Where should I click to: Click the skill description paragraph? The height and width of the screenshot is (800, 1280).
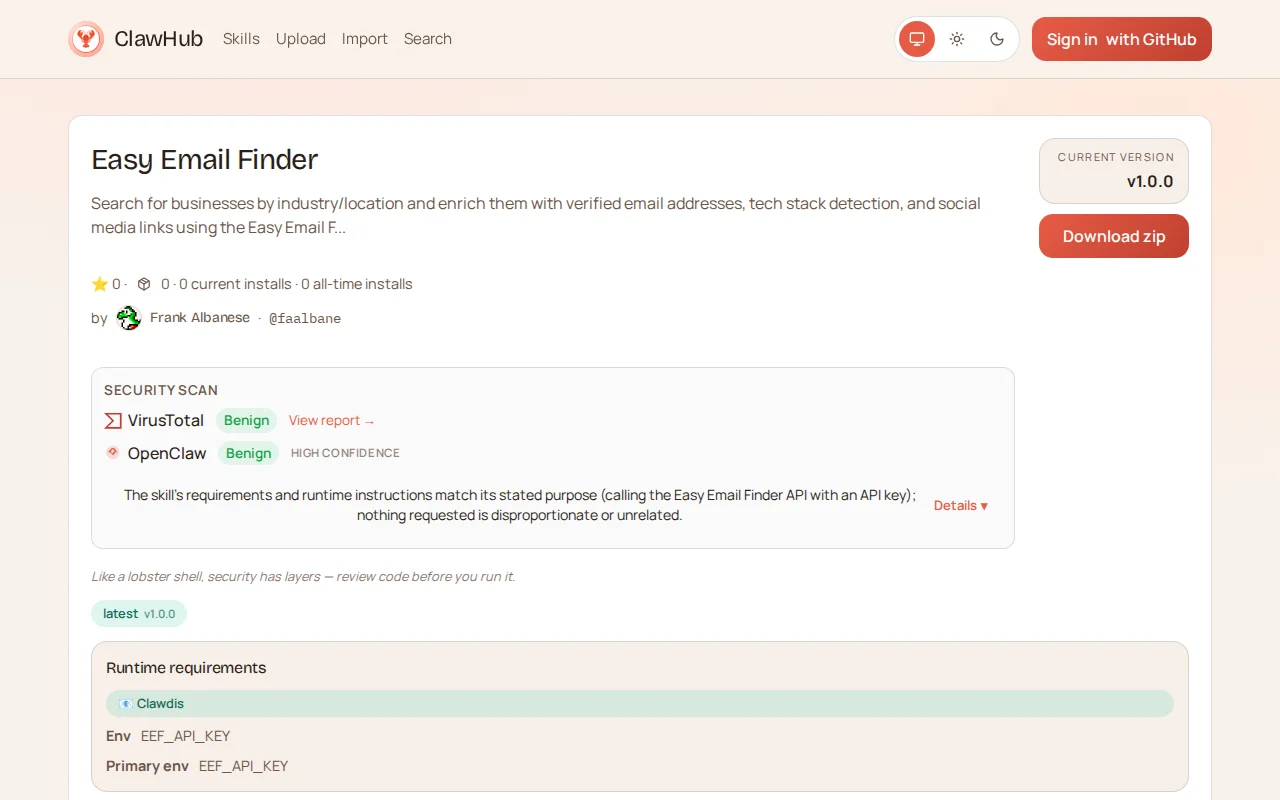pyautogui.click(x=536, y=215)
